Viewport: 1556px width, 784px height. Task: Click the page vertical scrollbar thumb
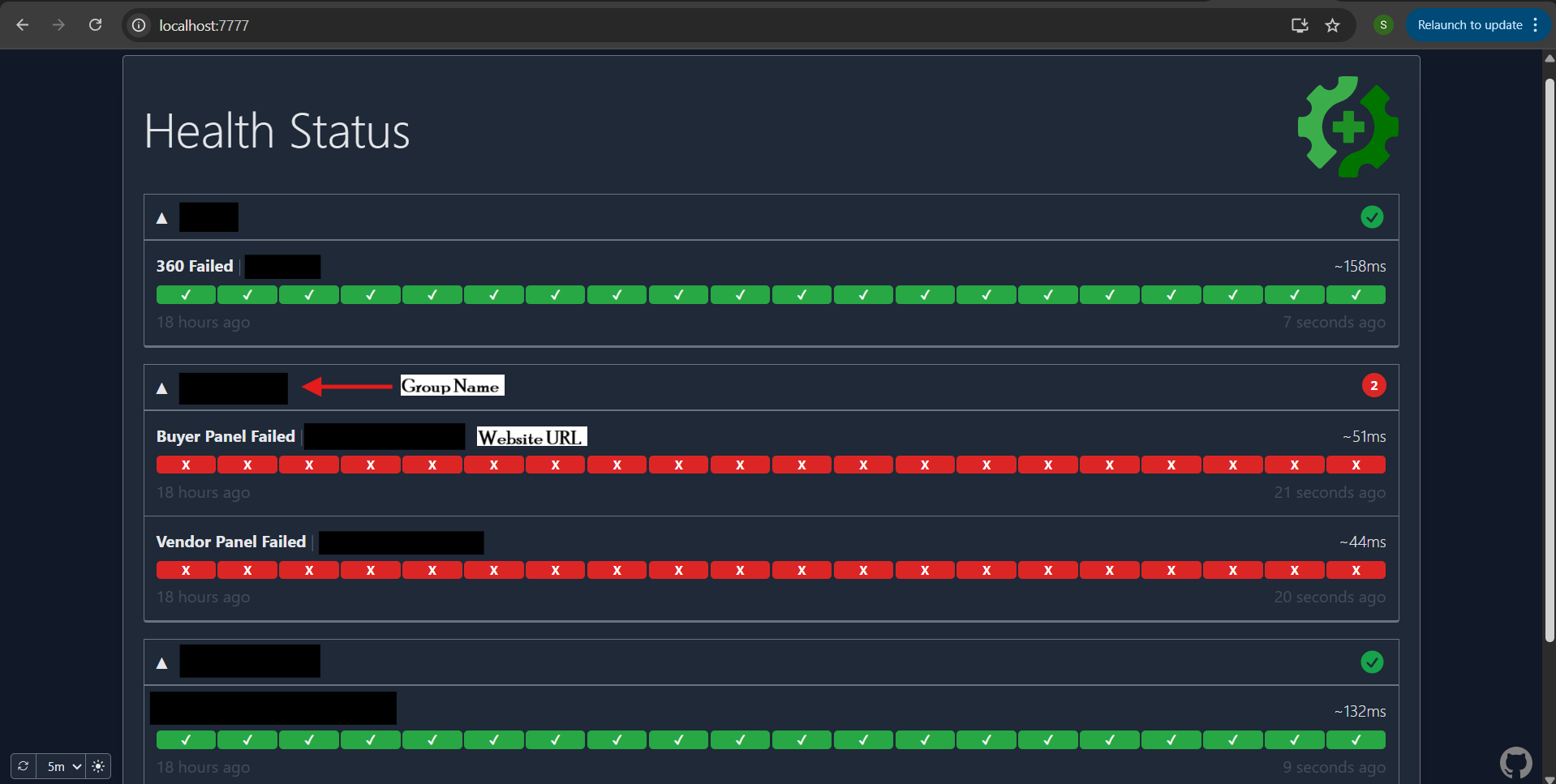[1550, 361]
